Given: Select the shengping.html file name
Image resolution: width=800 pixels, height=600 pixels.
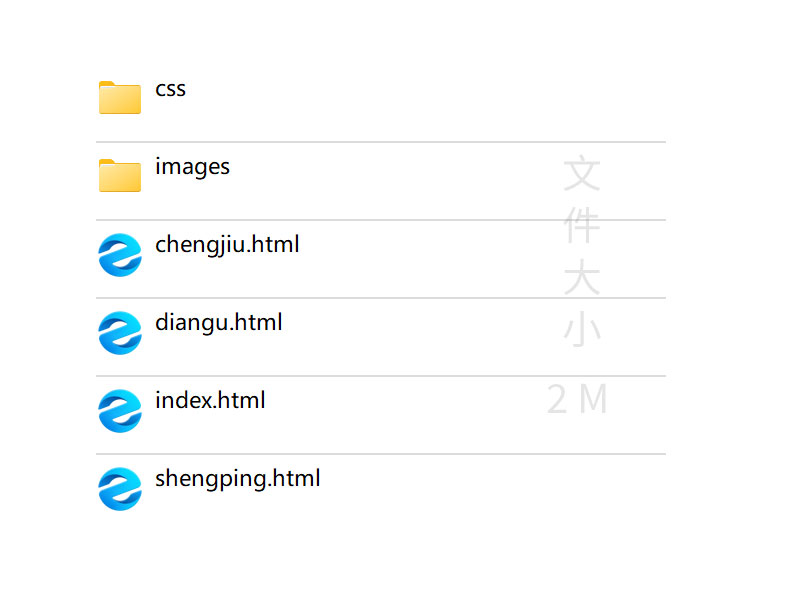Looking at the screenshot, I should [237, 479].
